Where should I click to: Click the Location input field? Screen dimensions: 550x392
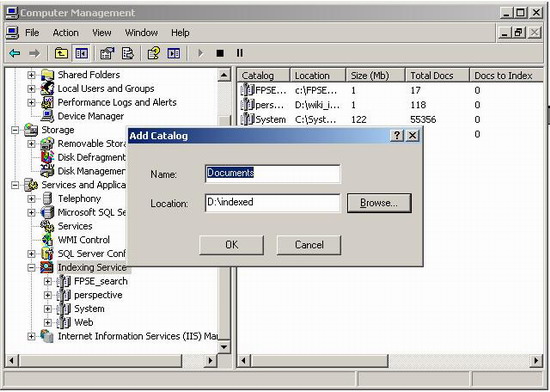click(x=273, y=203)
